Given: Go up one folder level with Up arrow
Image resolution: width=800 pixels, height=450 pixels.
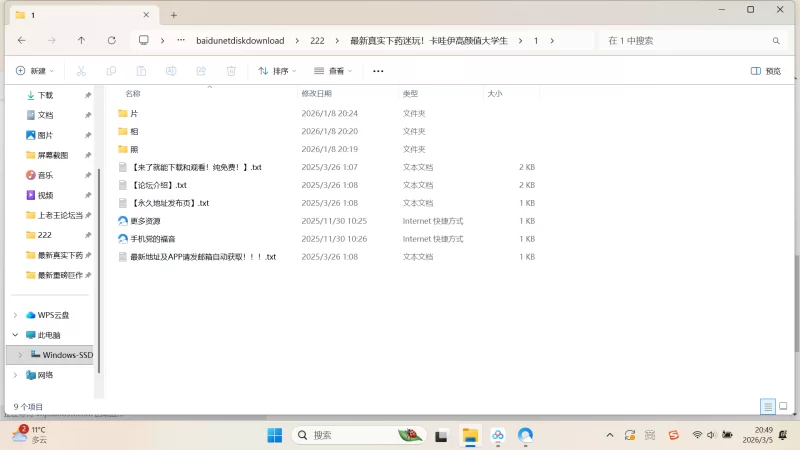Looking at the screenshot, I should [x=81, y=40].
